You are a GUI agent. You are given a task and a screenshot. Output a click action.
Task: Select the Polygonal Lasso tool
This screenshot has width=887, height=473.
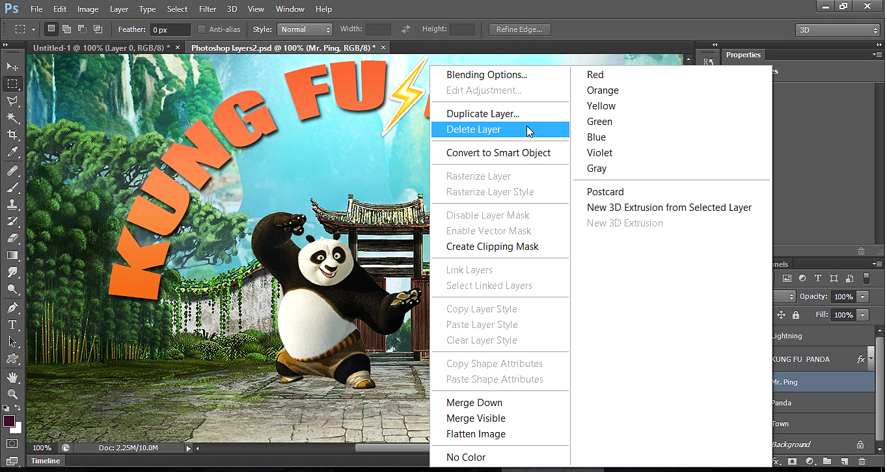[12, 101]
